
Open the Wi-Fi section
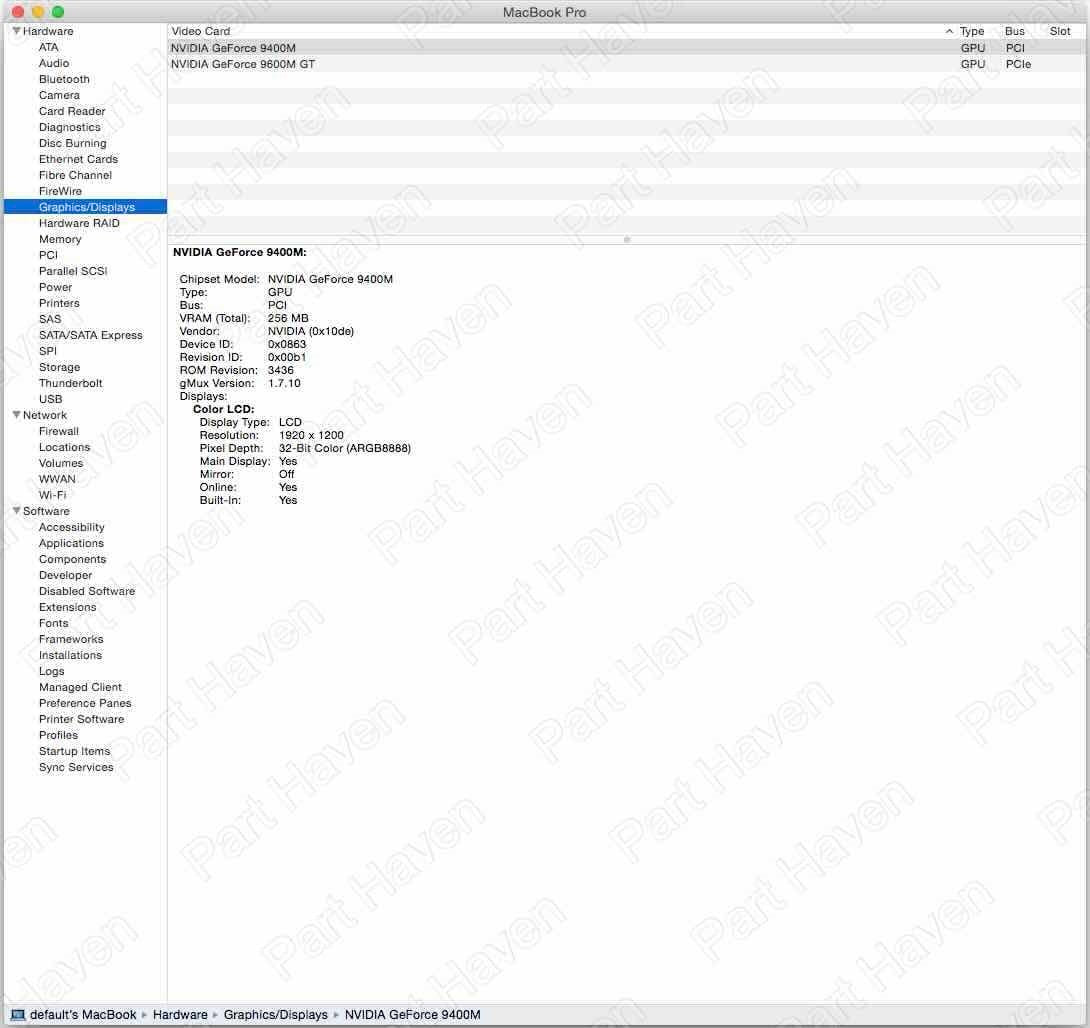tap(53, 495)
